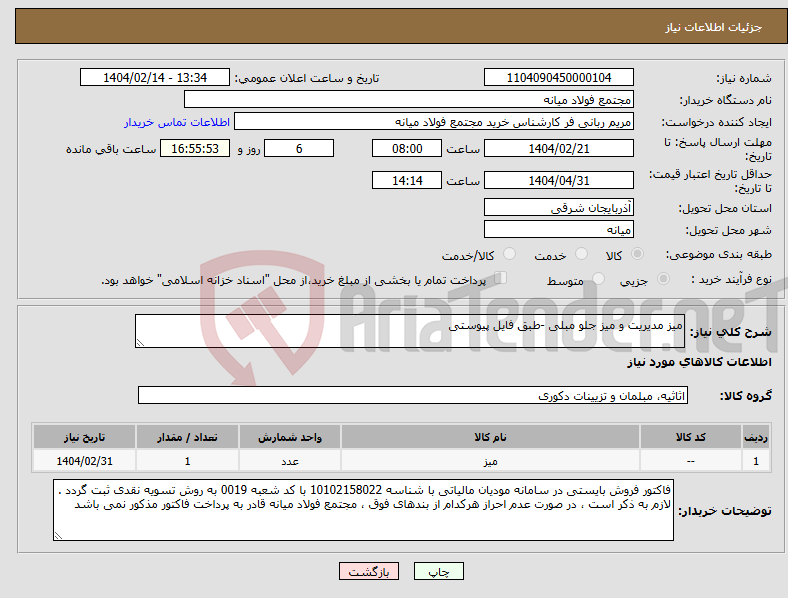Click the واحد شمارش column header
This screenshot has width=788, height=598.
[289, 437]
